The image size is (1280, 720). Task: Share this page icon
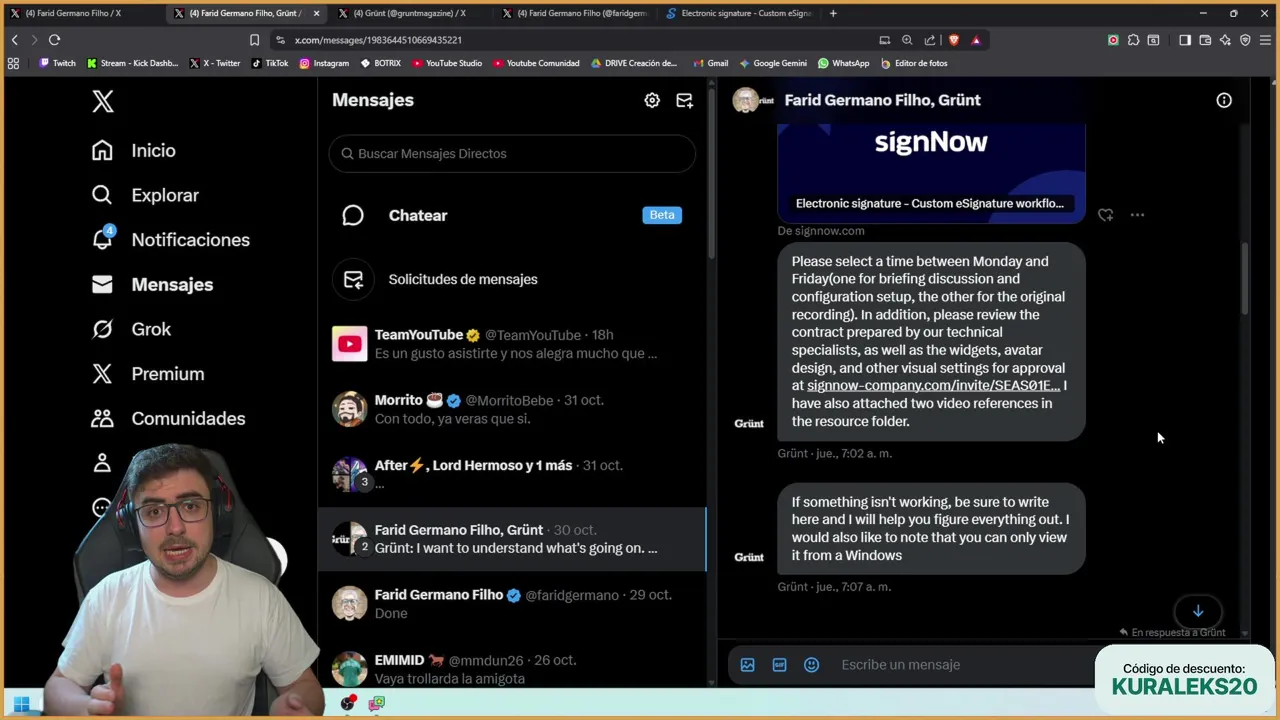coord(930,40)
